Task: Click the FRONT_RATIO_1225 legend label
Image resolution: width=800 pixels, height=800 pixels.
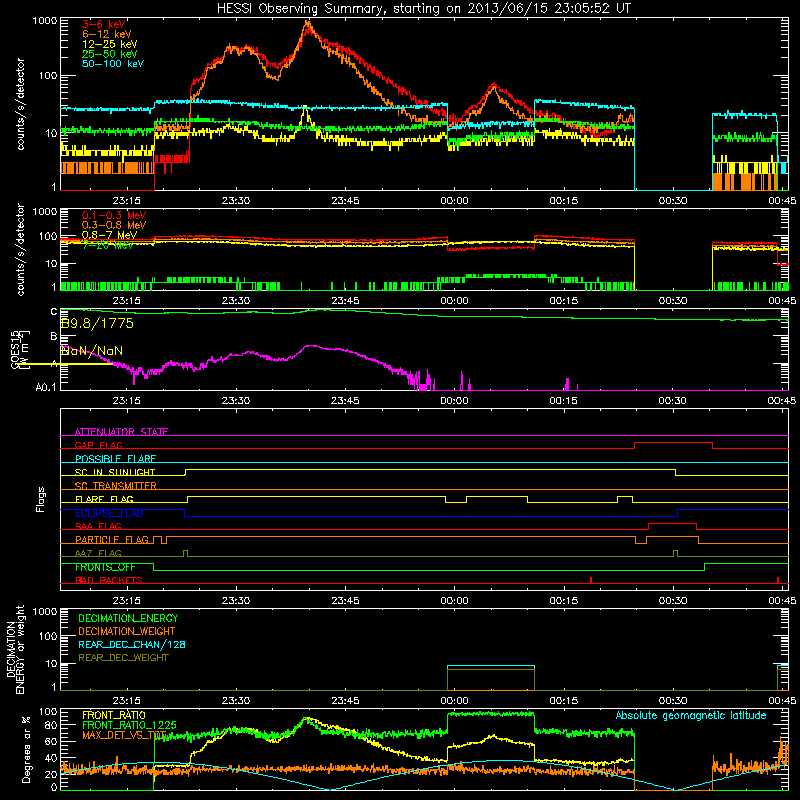Action: [129, 726]
